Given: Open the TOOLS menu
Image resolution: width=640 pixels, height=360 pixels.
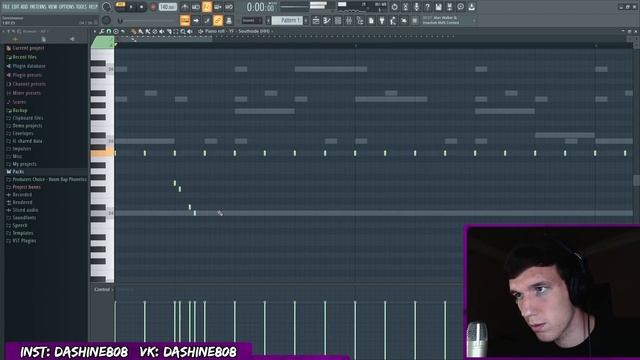Looking at the screenshot, I should [82, 7].
